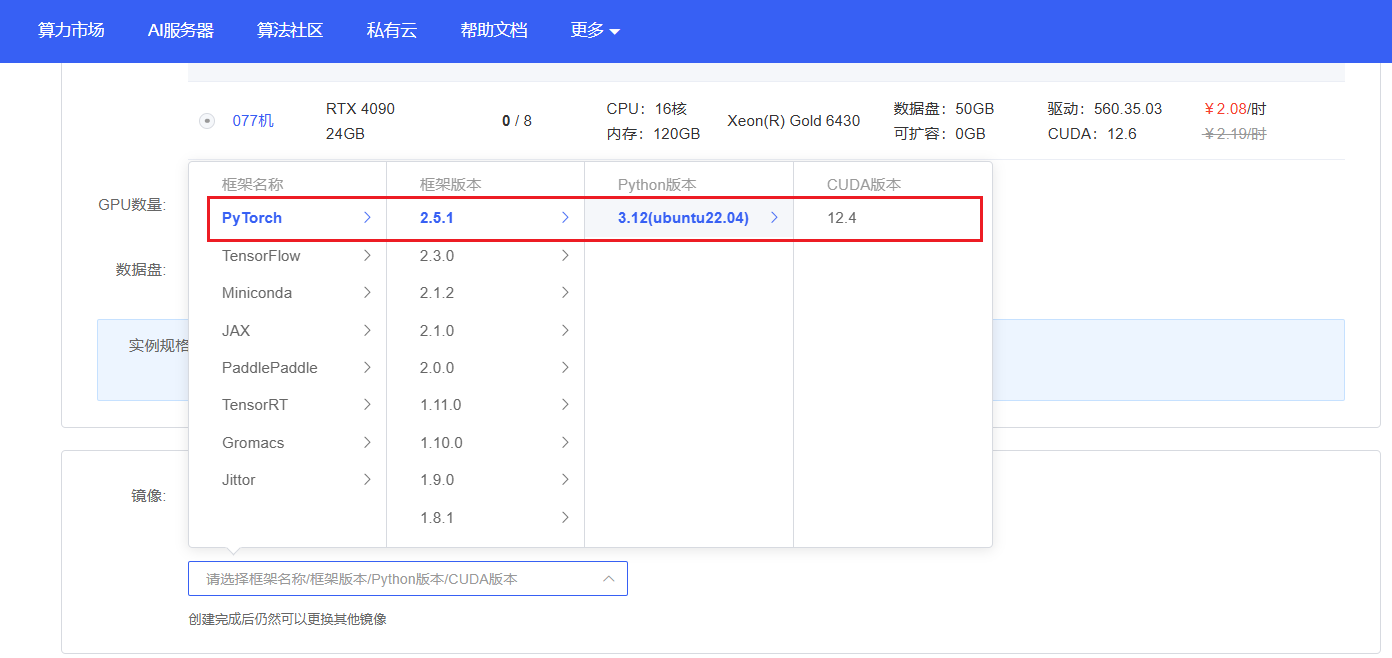Click the RTX 4090 GPU label
The image size is (1392, 658).
pyautogui.click(x=360, y=109)
